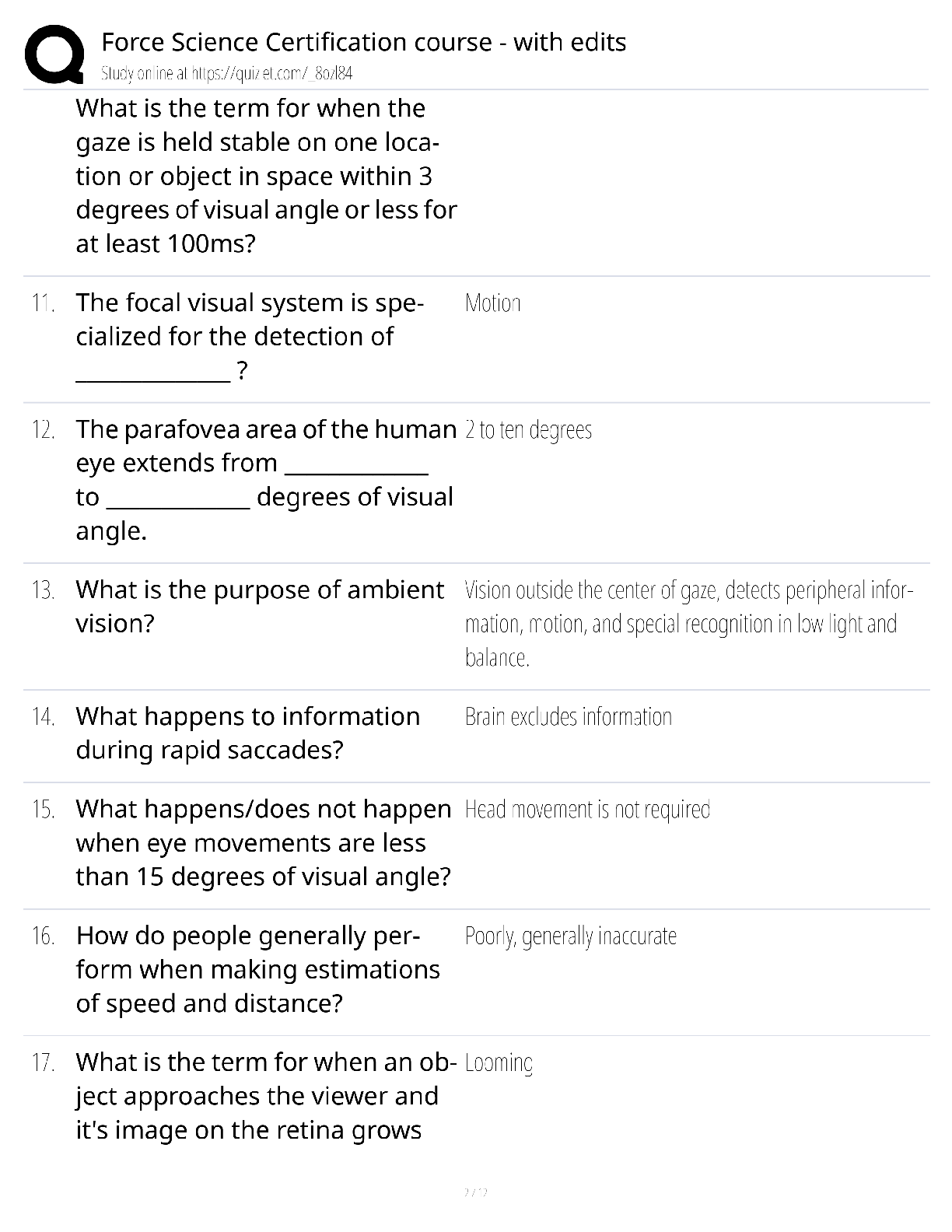
Task: Select the answer 'Head movement is not required'
Action: point(587,809)
